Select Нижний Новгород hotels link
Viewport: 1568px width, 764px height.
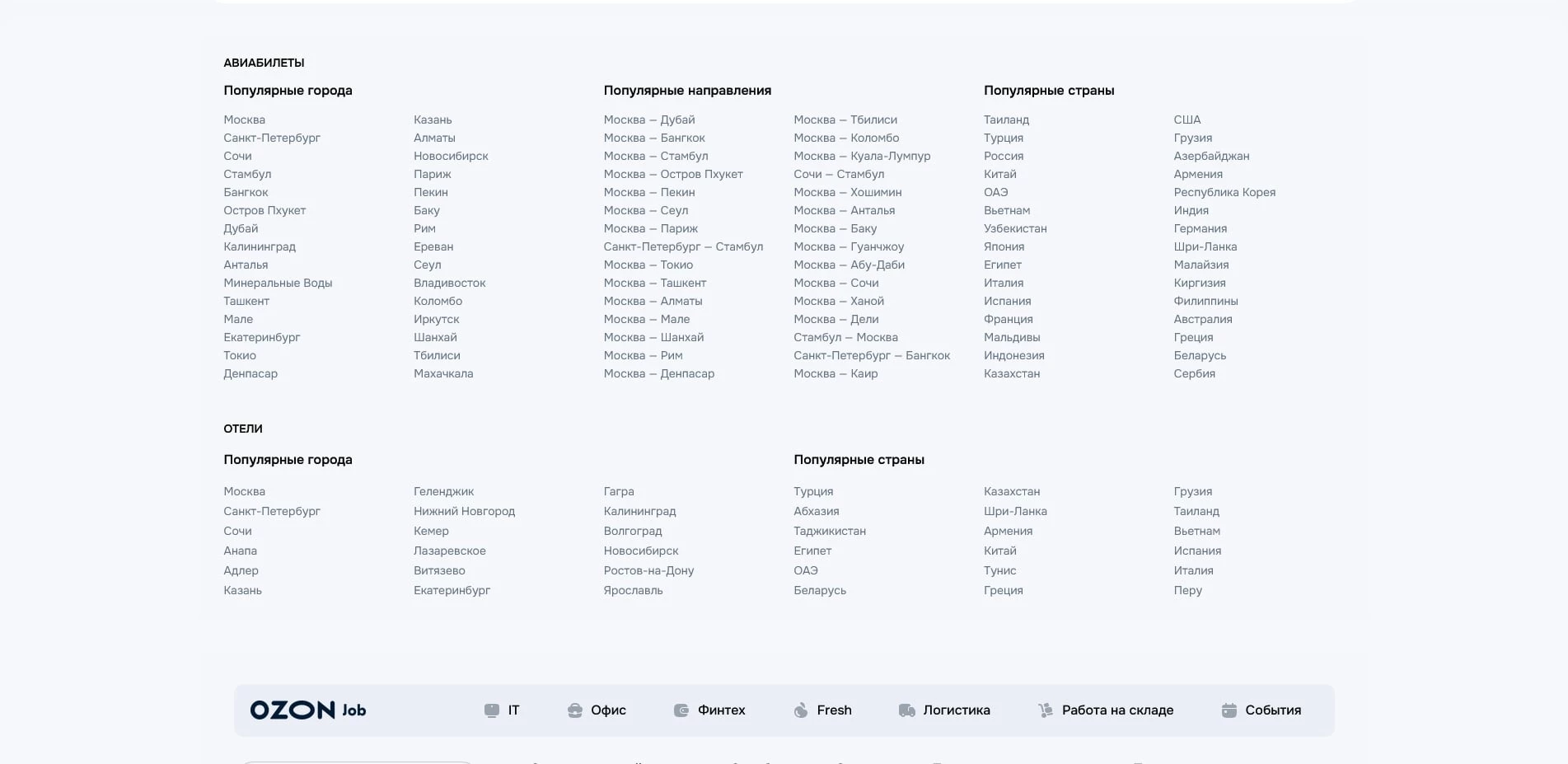tap(464, 511)
